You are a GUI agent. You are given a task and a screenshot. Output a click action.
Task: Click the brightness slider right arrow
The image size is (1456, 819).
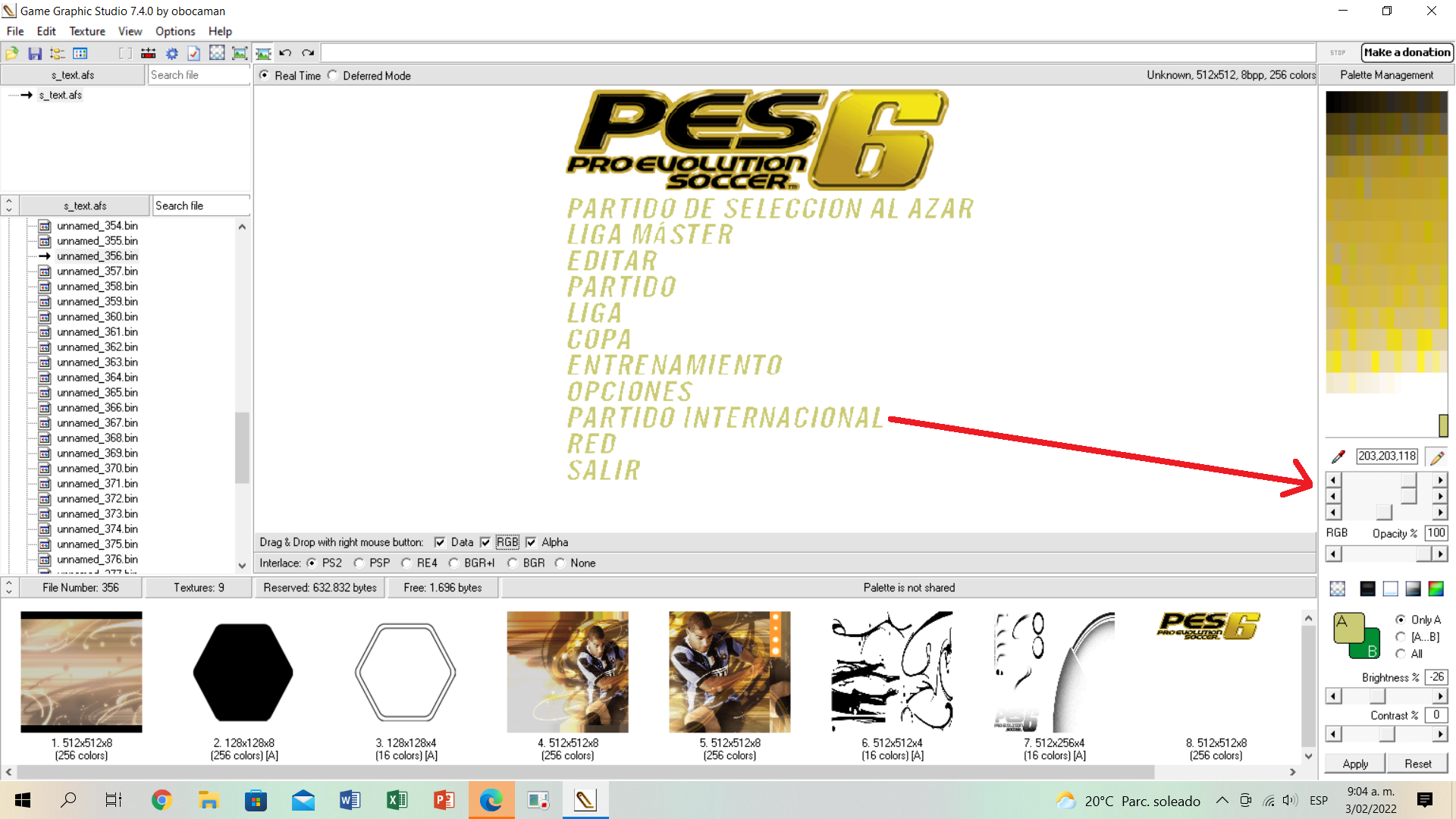tap(1439, 696)
